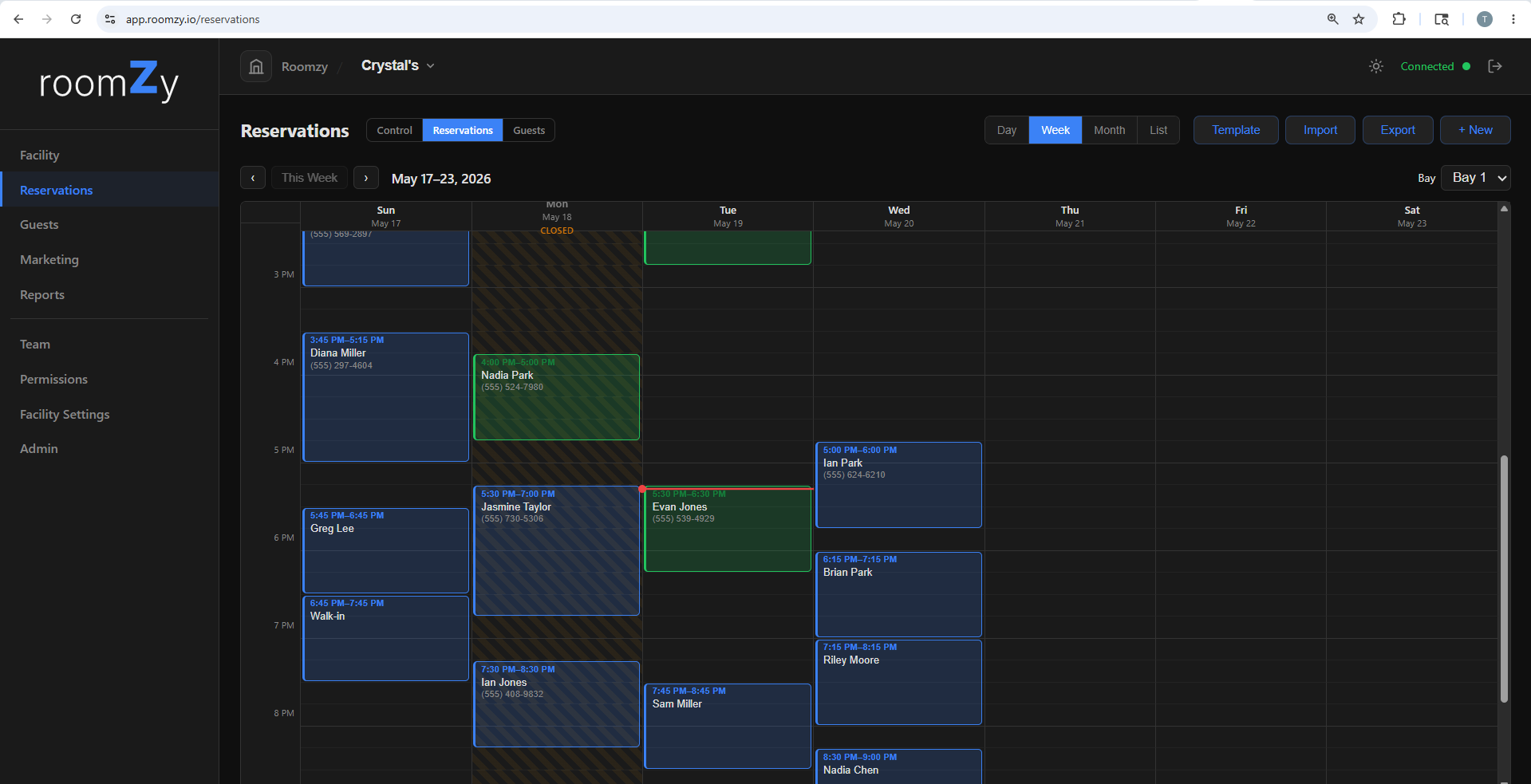
Task: Click the Sat May 23 column header
Action: click(1412, 216)
